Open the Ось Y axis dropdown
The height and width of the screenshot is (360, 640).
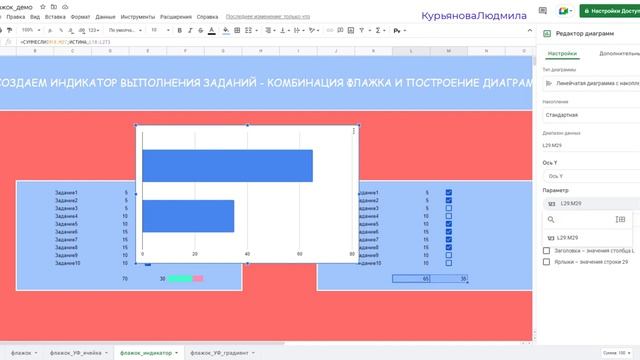coord(591,176)
